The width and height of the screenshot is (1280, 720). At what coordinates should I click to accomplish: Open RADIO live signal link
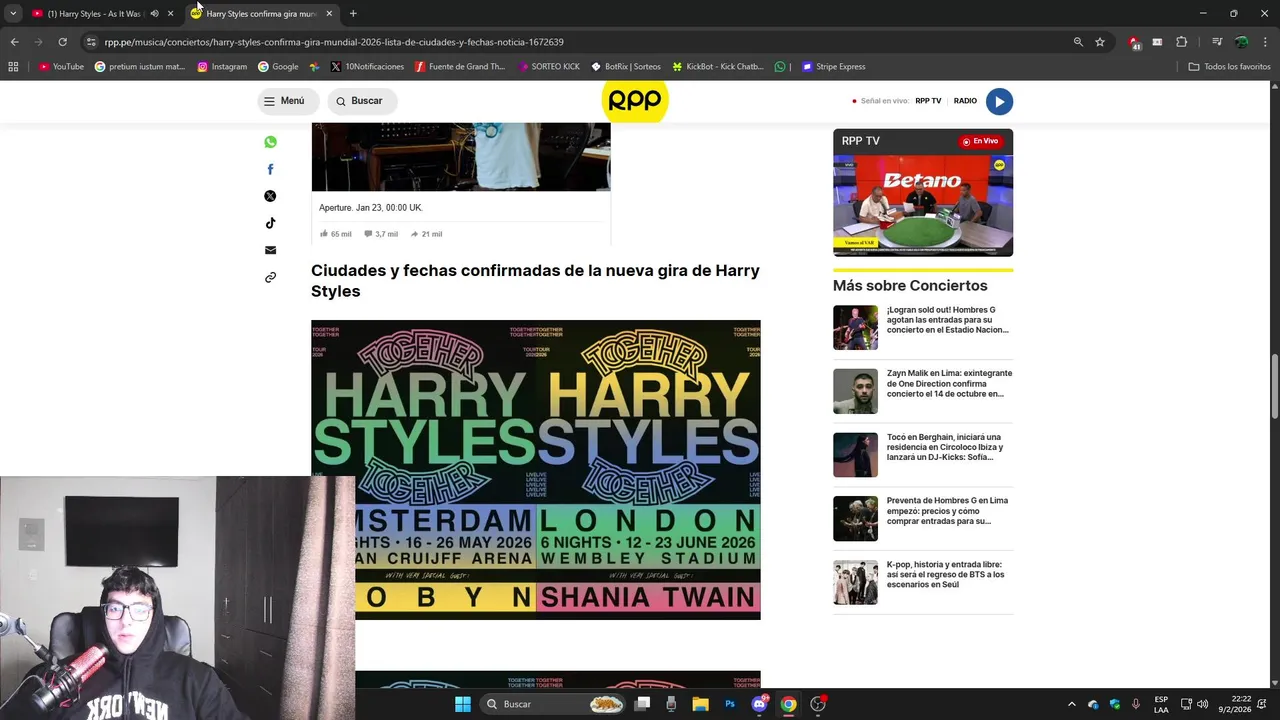[x=965, y=101]
